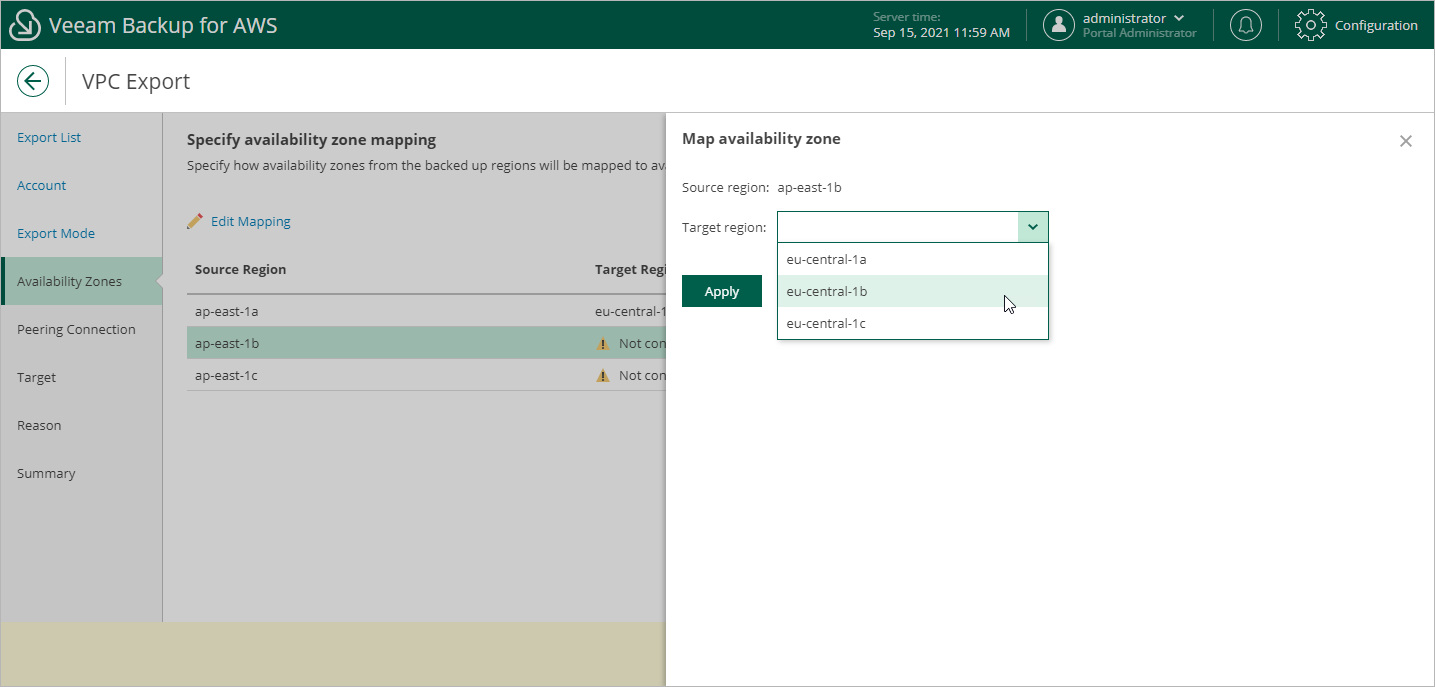Click the back arrow icon
Image resolution: width=1435 pixels, height=687 pixels.
(x=33, y=81)
